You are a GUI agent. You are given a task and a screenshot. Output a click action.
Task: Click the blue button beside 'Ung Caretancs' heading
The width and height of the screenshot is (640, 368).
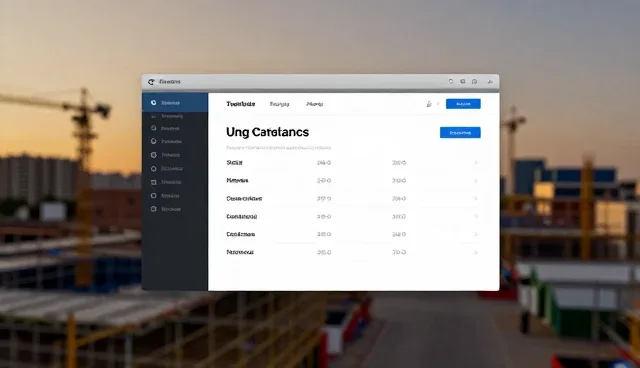(x=460, y=133)
